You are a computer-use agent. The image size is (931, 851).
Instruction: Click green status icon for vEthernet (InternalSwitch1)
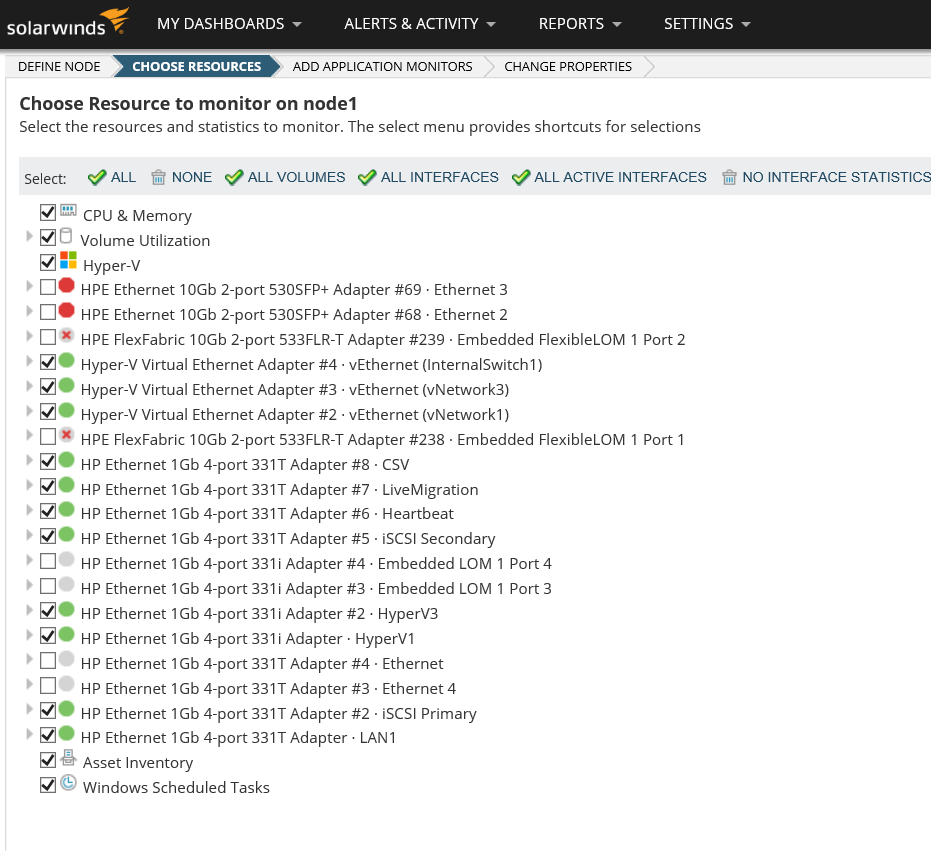click(66, 360)
